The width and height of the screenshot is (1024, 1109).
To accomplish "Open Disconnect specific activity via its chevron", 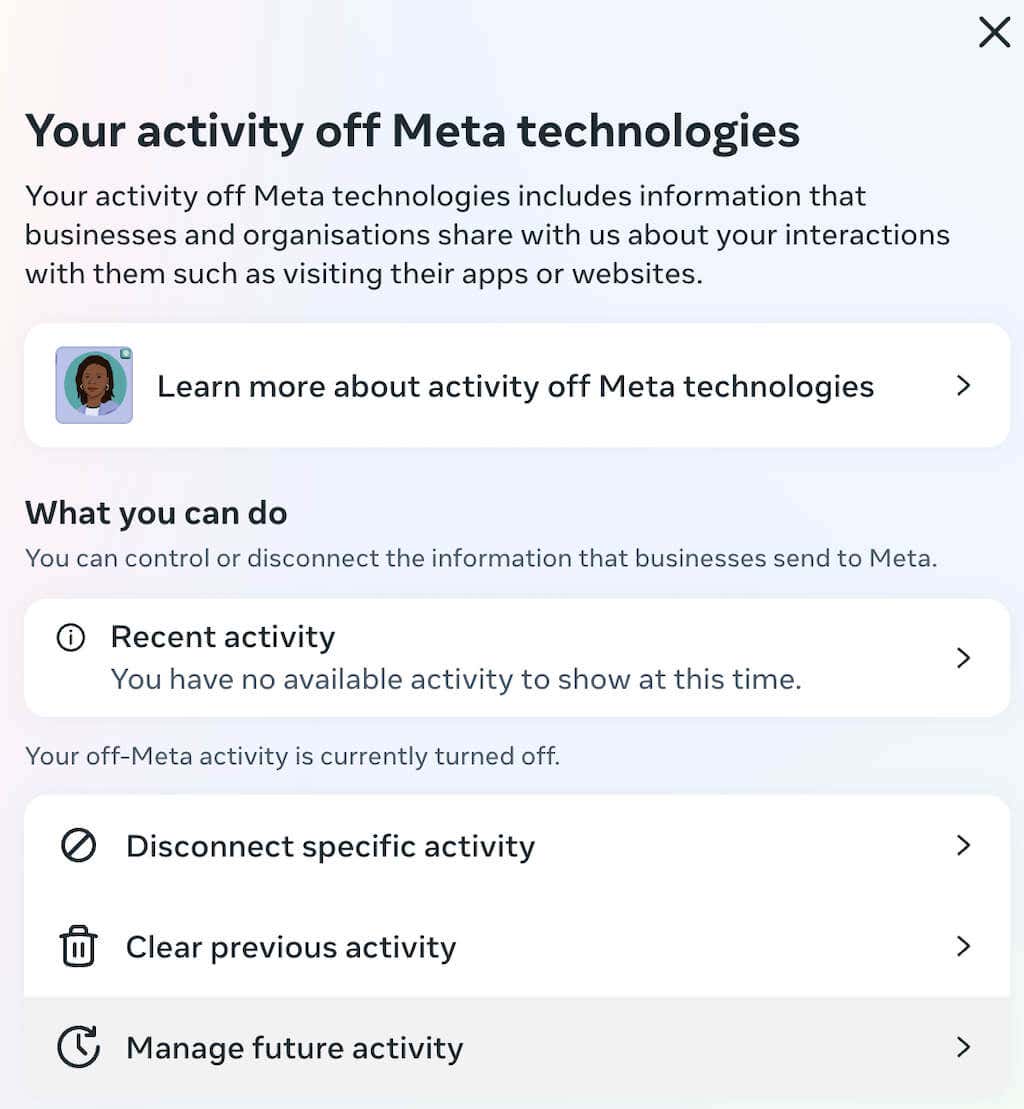I will tap(963, 846).
